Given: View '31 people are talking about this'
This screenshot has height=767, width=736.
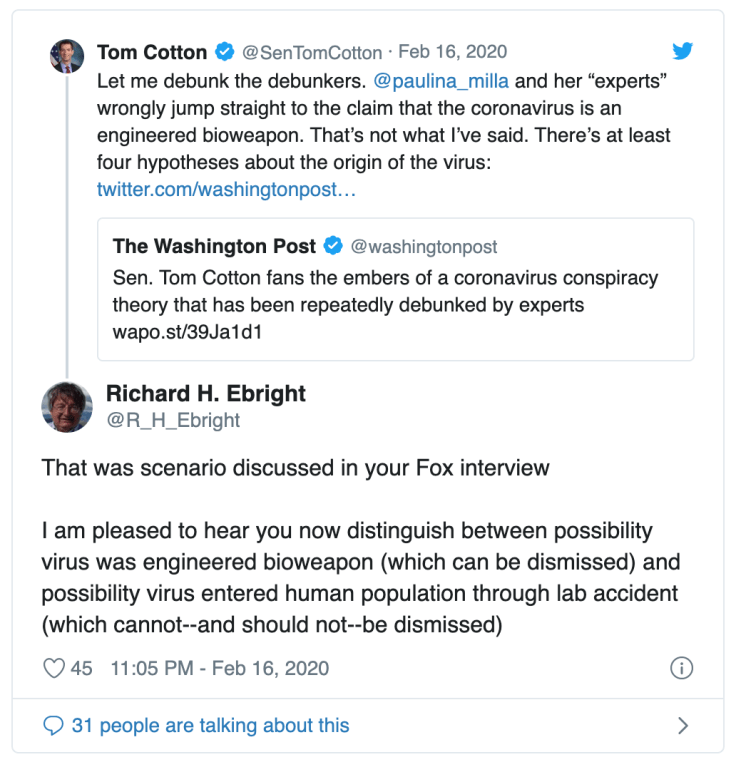Looking at the screenshot, I should [210, 725].
